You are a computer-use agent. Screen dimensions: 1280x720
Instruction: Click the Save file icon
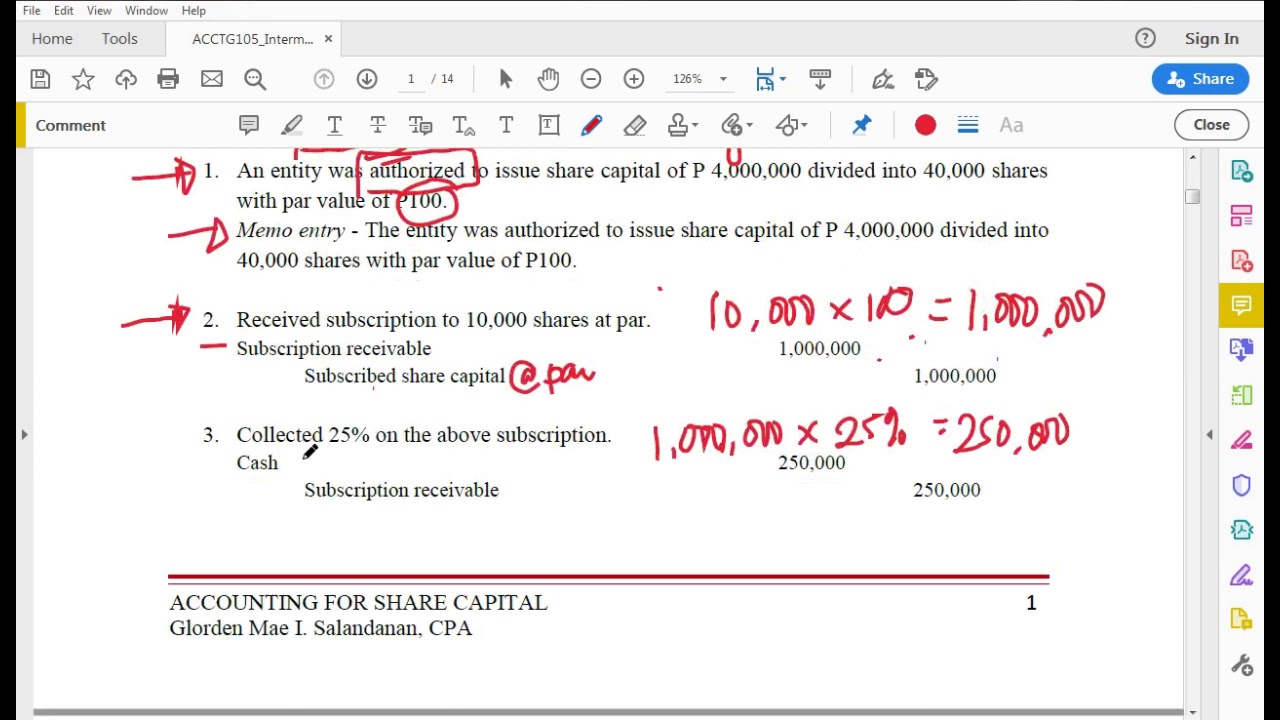point(40,79)
